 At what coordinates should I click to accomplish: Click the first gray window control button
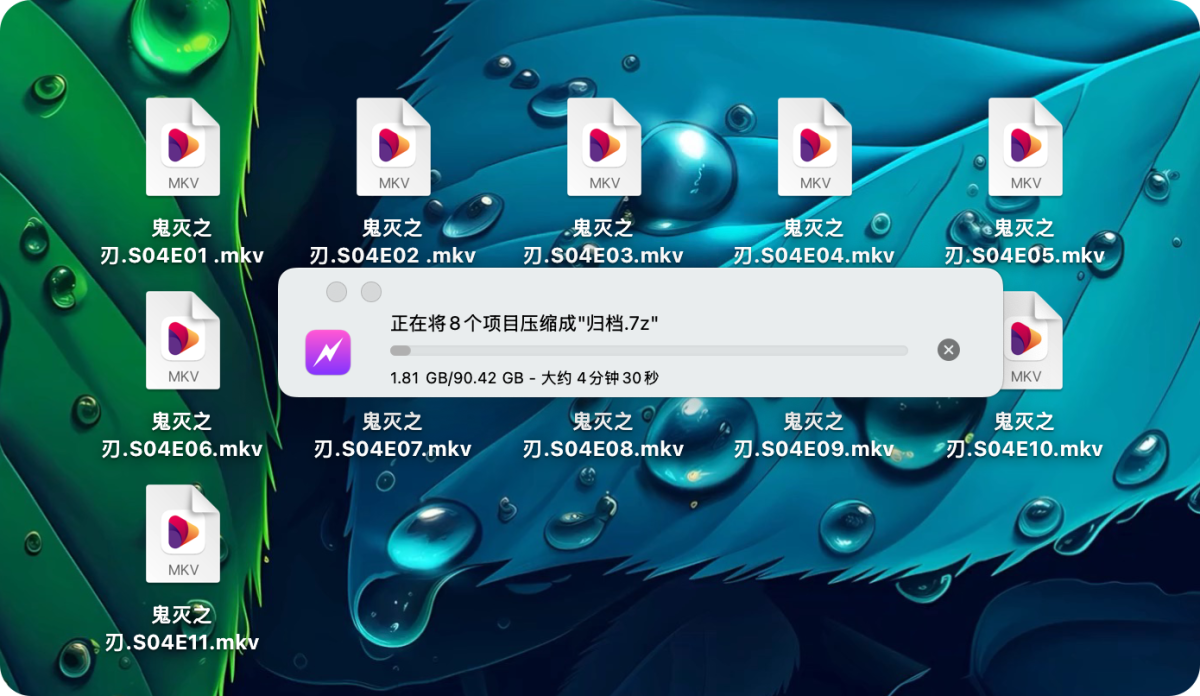337,291
